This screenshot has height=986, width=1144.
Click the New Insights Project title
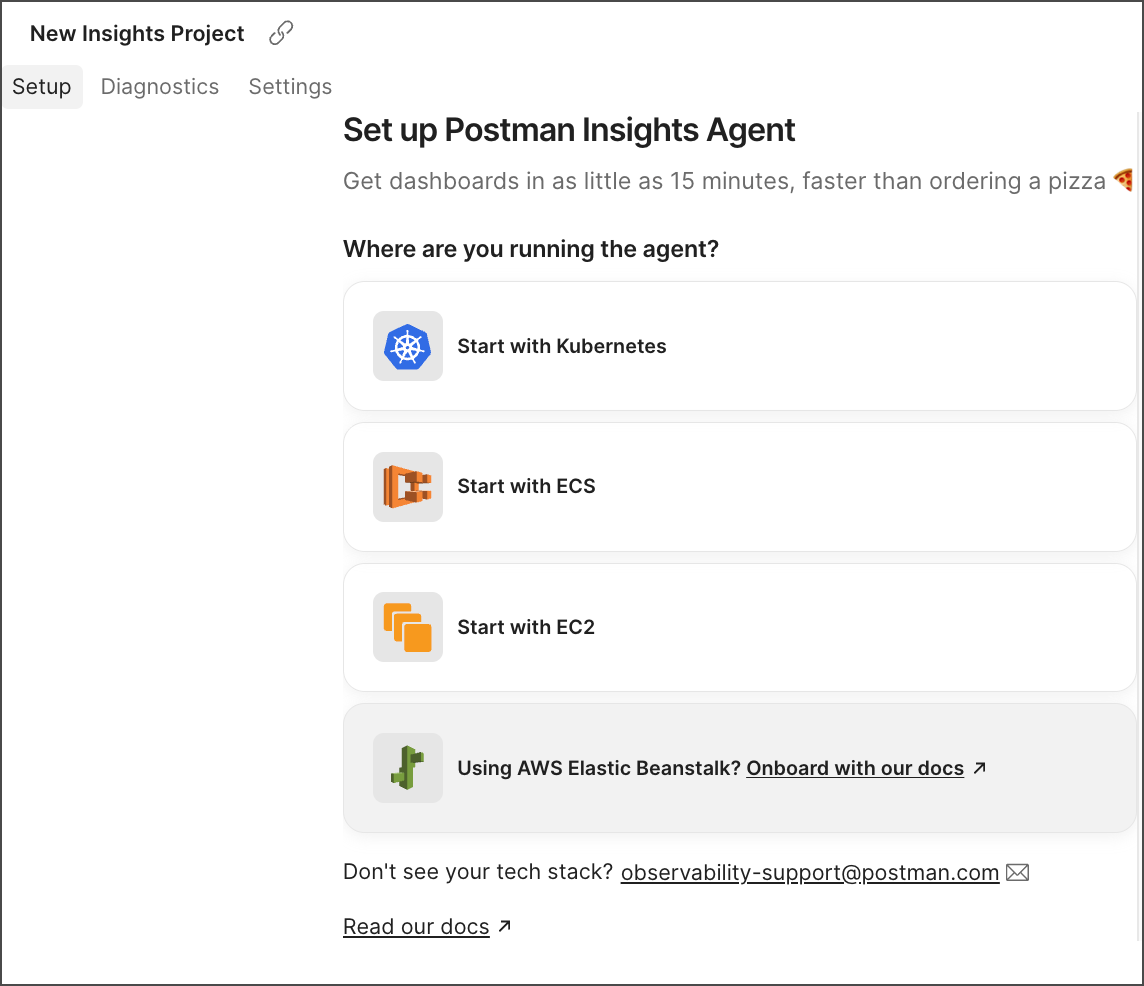(x=137, y=34)
